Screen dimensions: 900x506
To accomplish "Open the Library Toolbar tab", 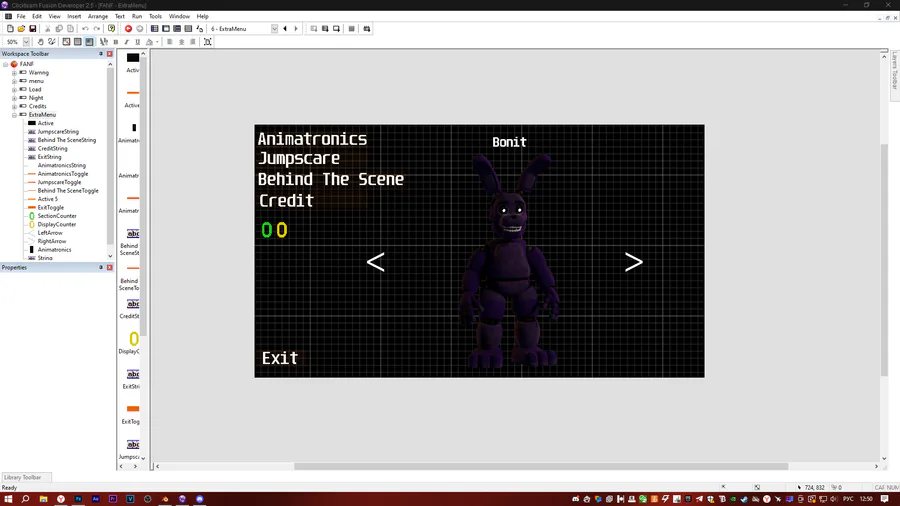I will [x=24, y=477].
